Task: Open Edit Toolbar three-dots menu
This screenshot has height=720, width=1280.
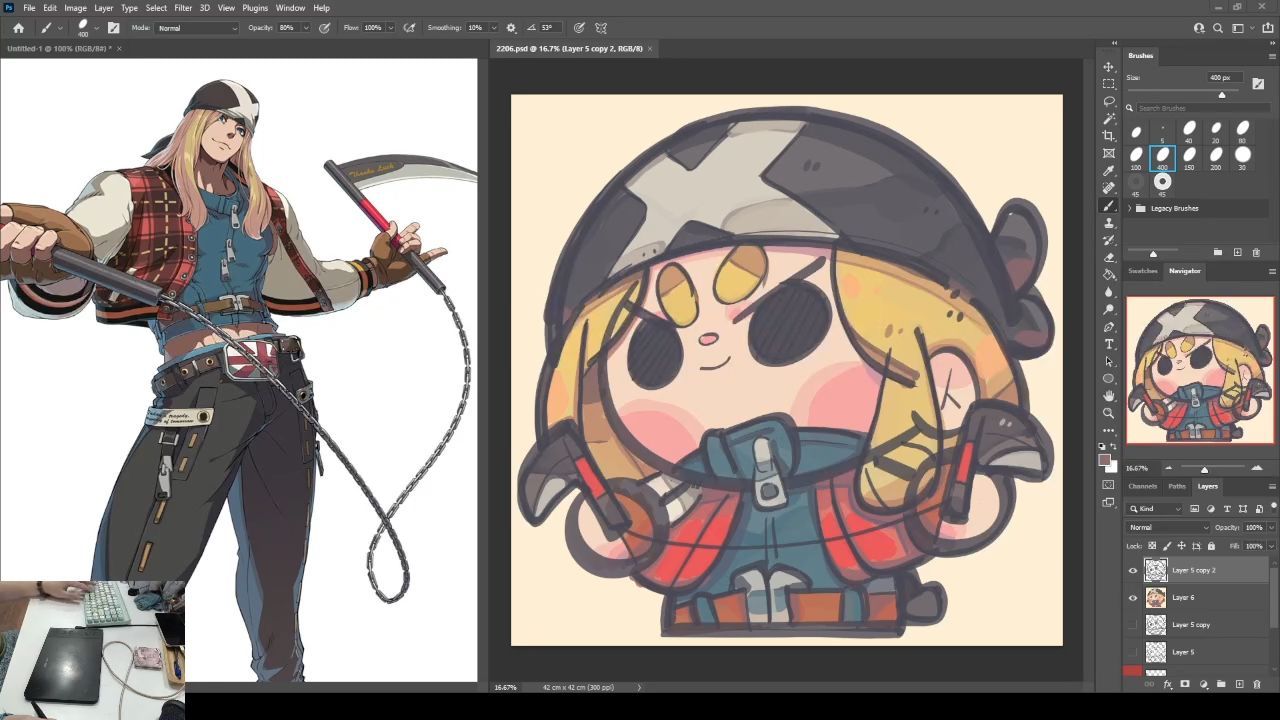Action: pos(1108,430)
